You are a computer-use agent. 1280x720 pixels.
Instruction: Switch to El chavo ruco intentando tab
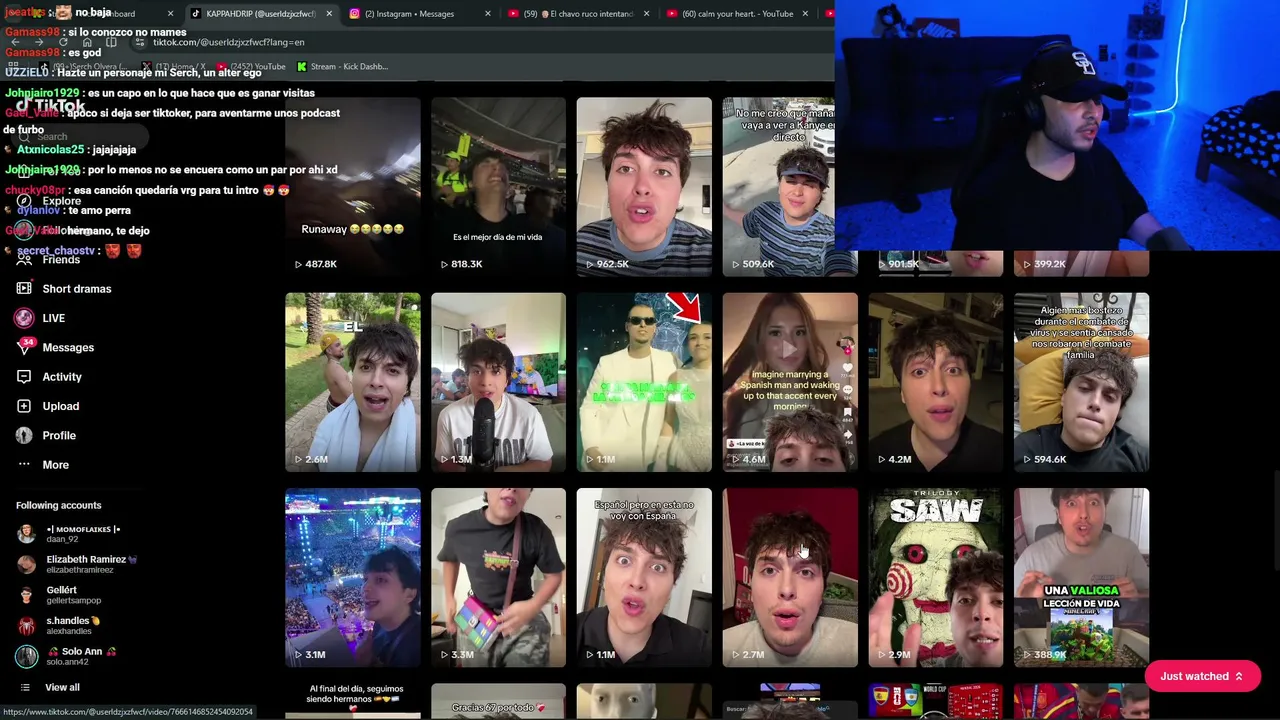579,14
